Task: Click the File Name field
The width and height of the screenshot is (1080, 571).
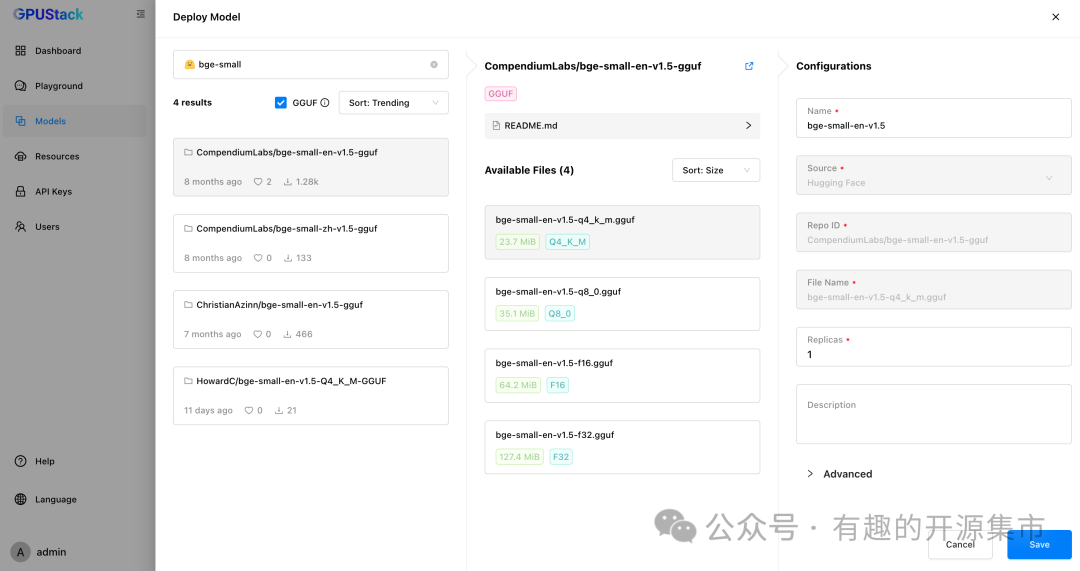Action: coord(933,289)
